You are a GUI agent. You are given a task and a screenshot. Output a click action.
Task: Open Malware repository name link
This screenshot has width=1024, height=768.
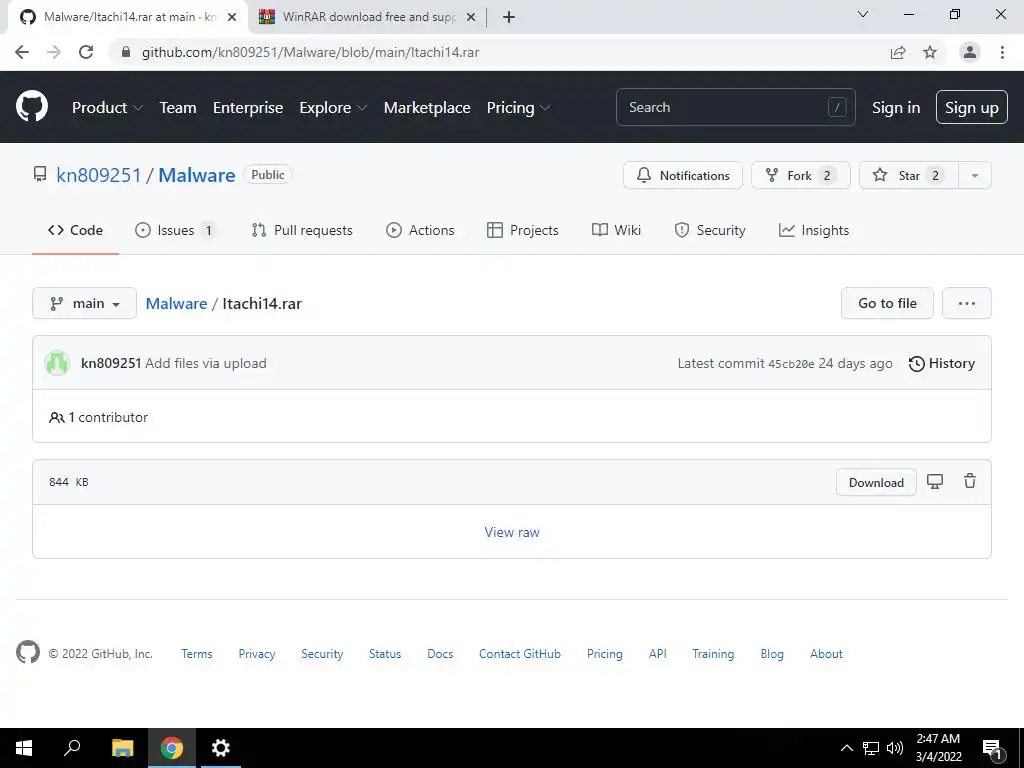(x=197, y=175)
